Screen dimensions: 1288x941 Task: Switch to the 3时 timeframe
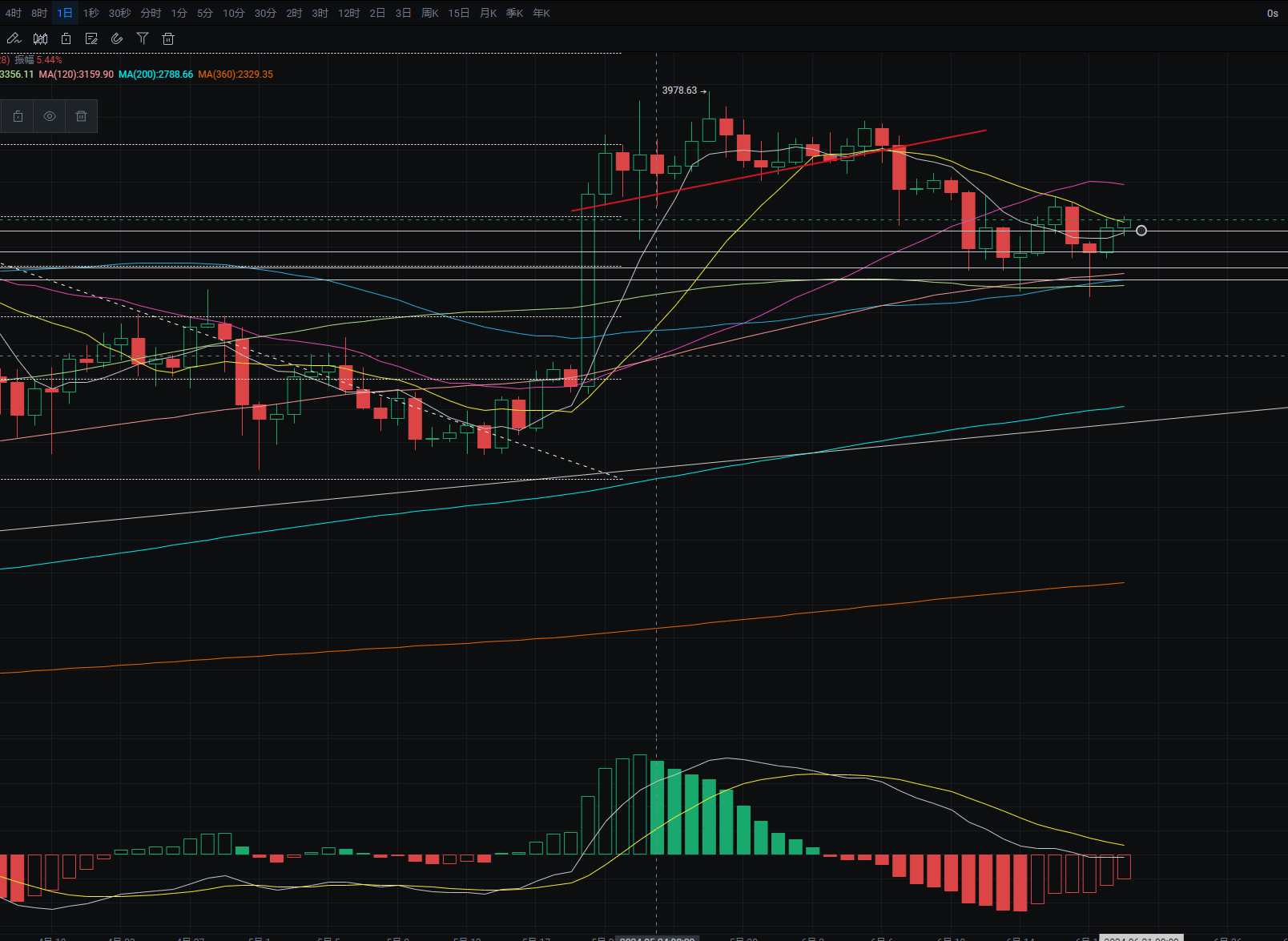(x=320, y=13)
